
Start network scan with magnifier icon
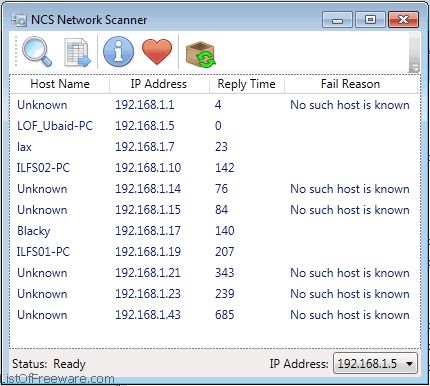click(37, 52)
